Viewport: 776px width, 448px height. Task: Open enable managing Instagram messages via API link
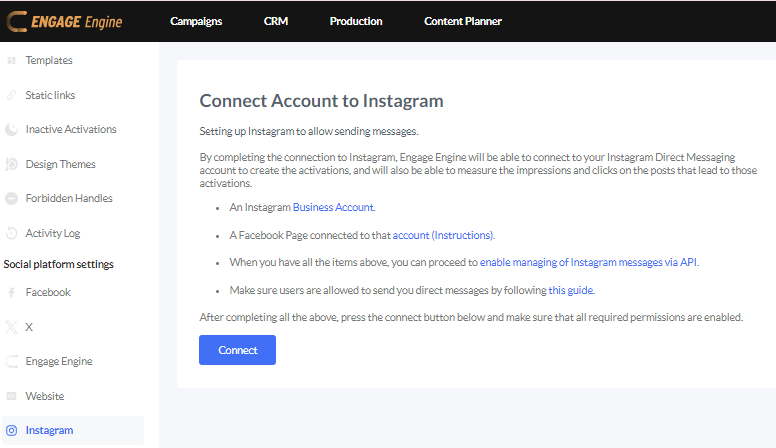pyautogui.click(x=588, y=262)
